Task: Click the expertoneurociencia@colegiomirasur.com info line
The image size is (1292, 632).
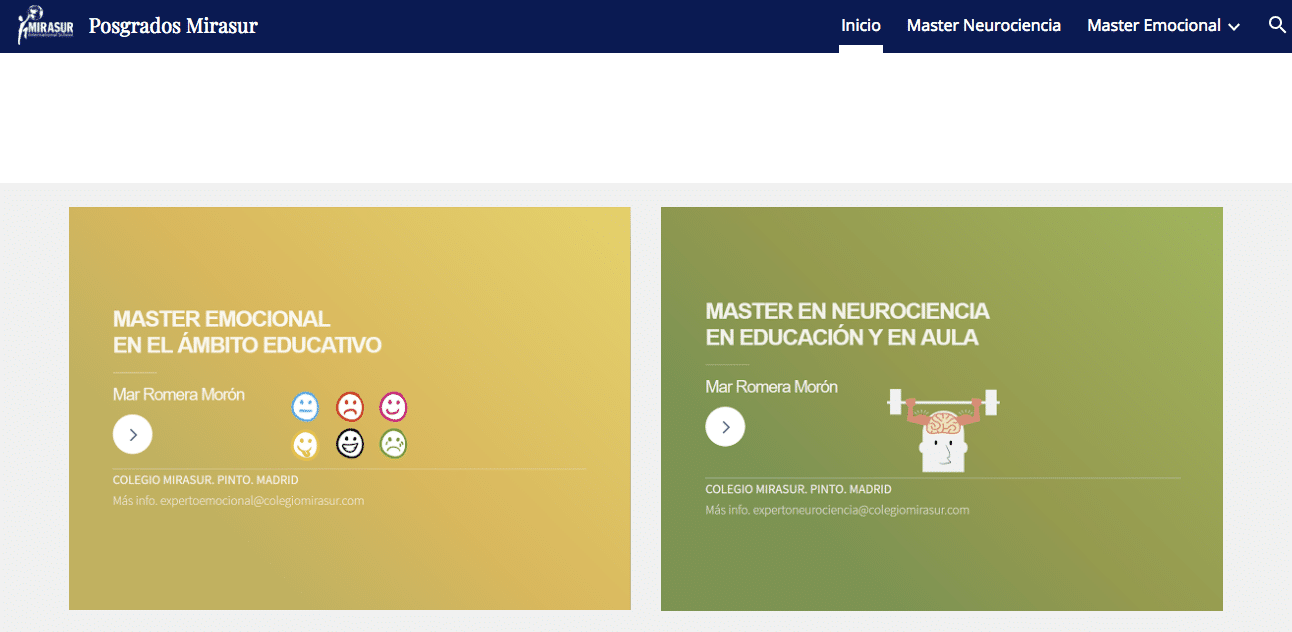Action: click(x=837, y=510)
